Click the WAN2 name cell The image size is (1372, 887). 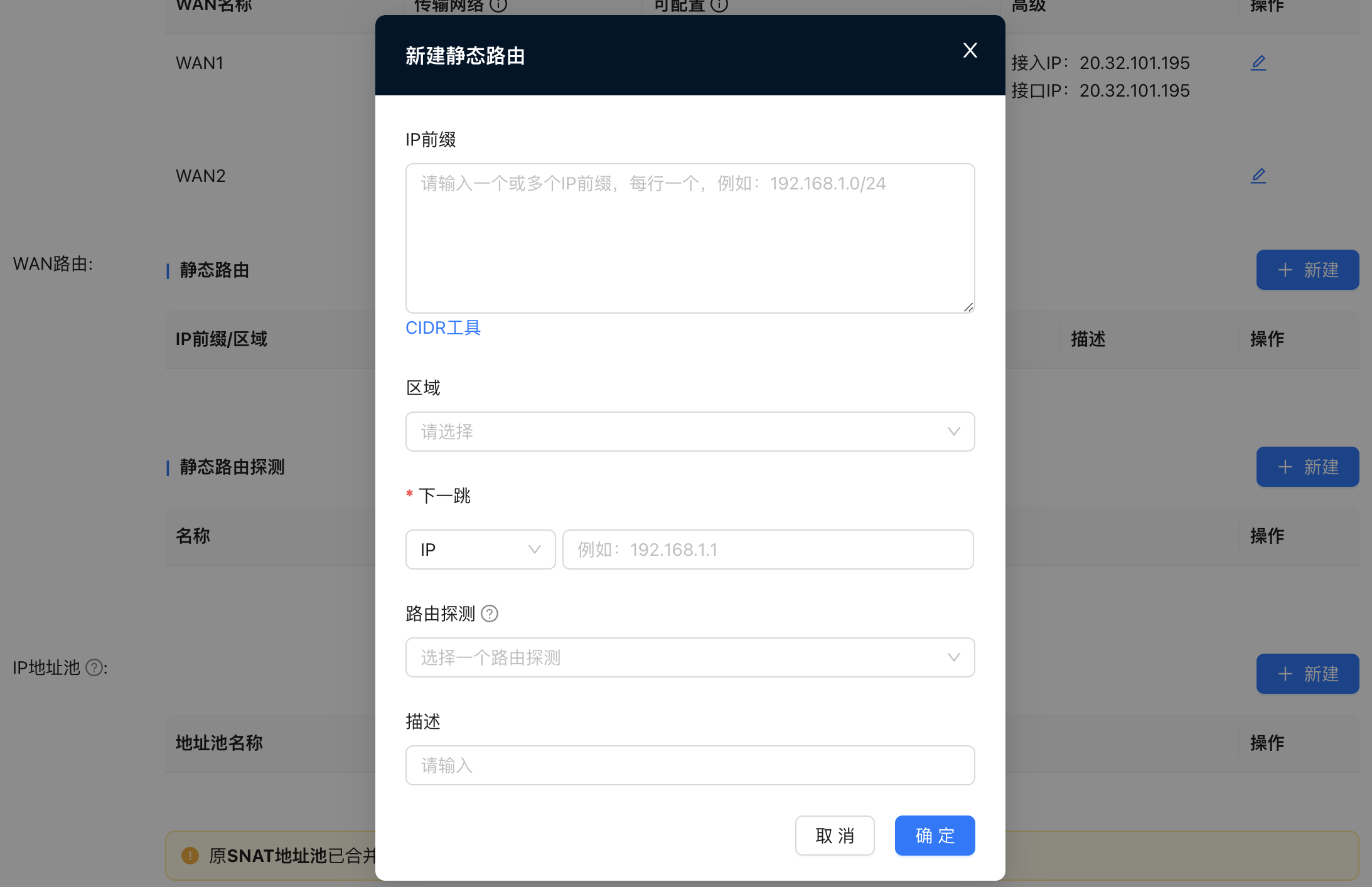point(200,176)
